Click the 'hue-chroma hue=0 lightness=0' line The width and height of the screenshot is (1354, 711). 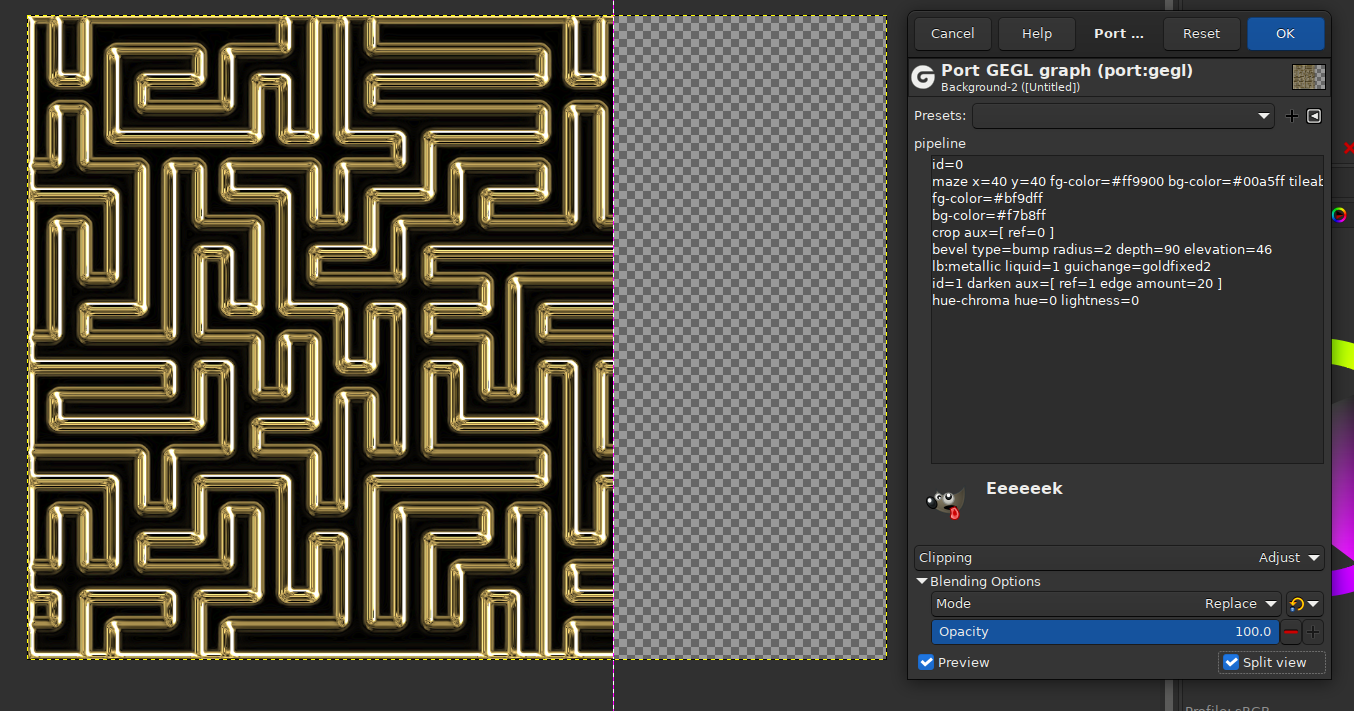click(1035, 301)
